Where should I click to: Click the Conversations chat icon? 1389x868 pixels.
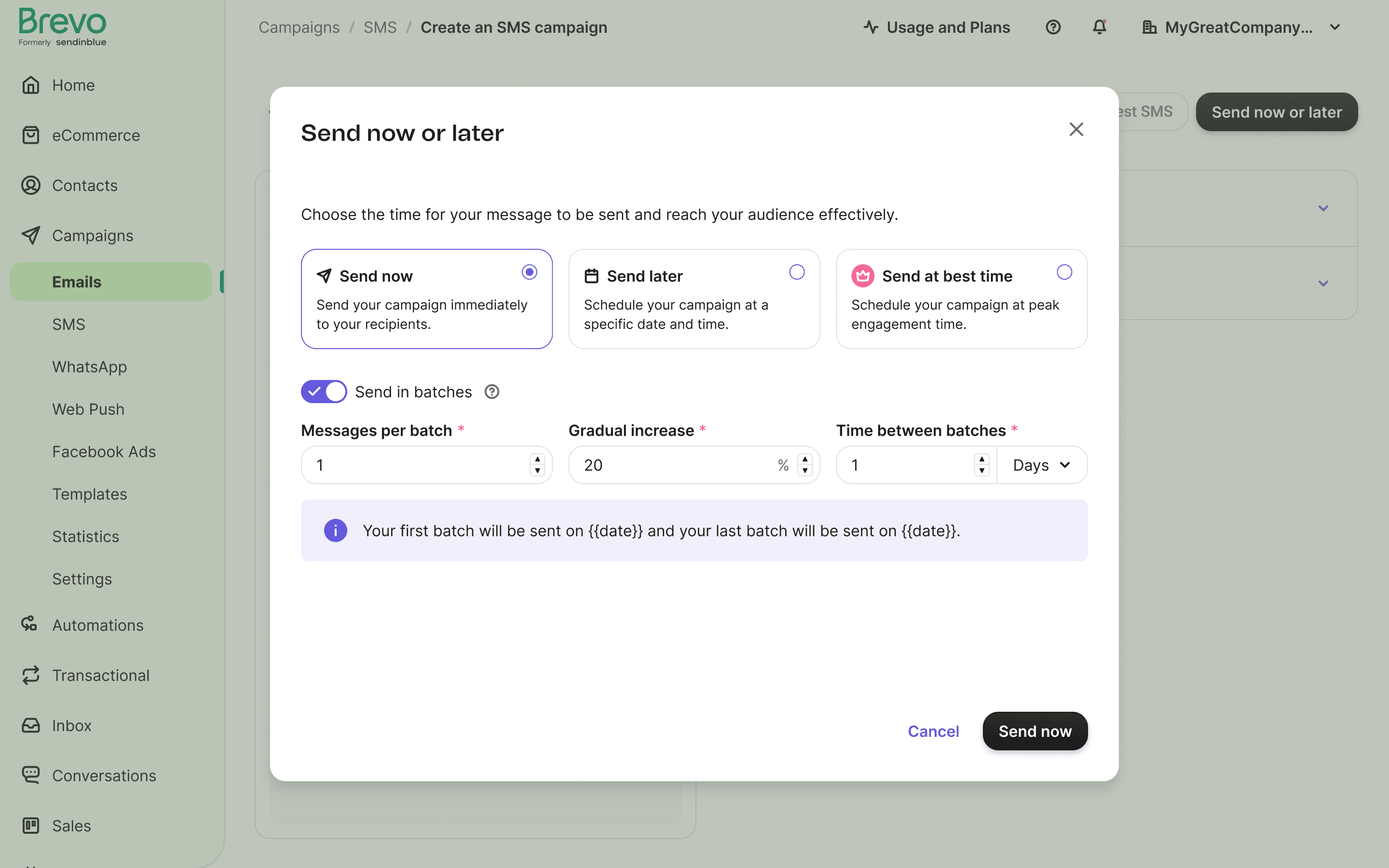pos(30,775)
